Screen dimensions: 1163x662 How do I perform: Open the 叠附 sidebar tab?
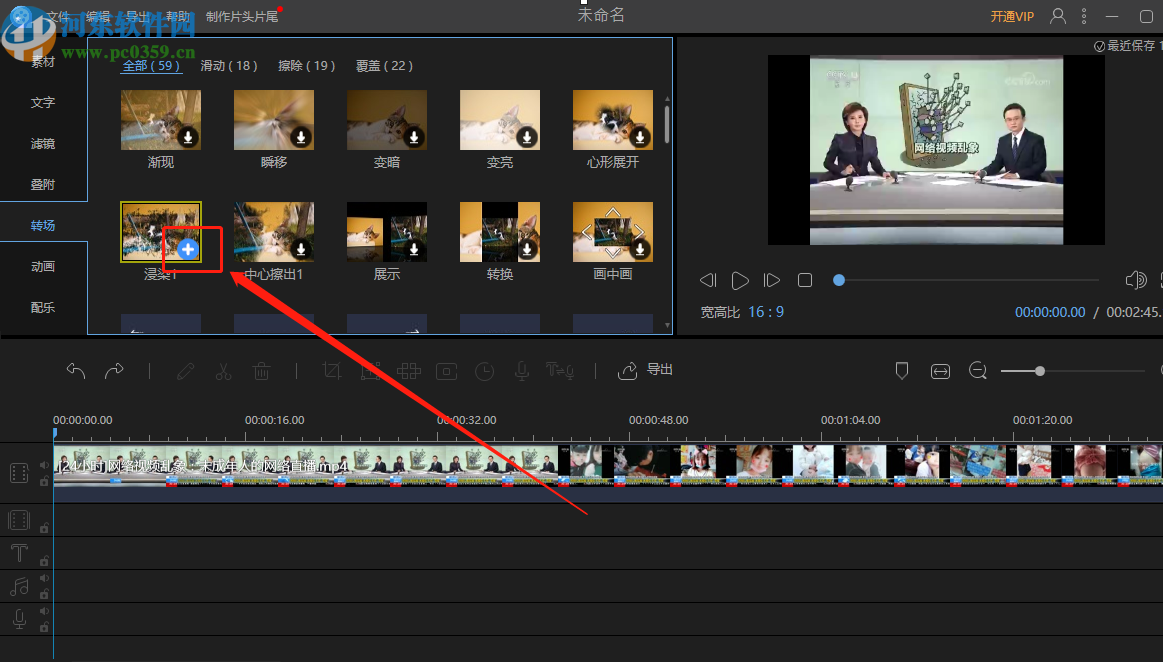coord(43,184)
